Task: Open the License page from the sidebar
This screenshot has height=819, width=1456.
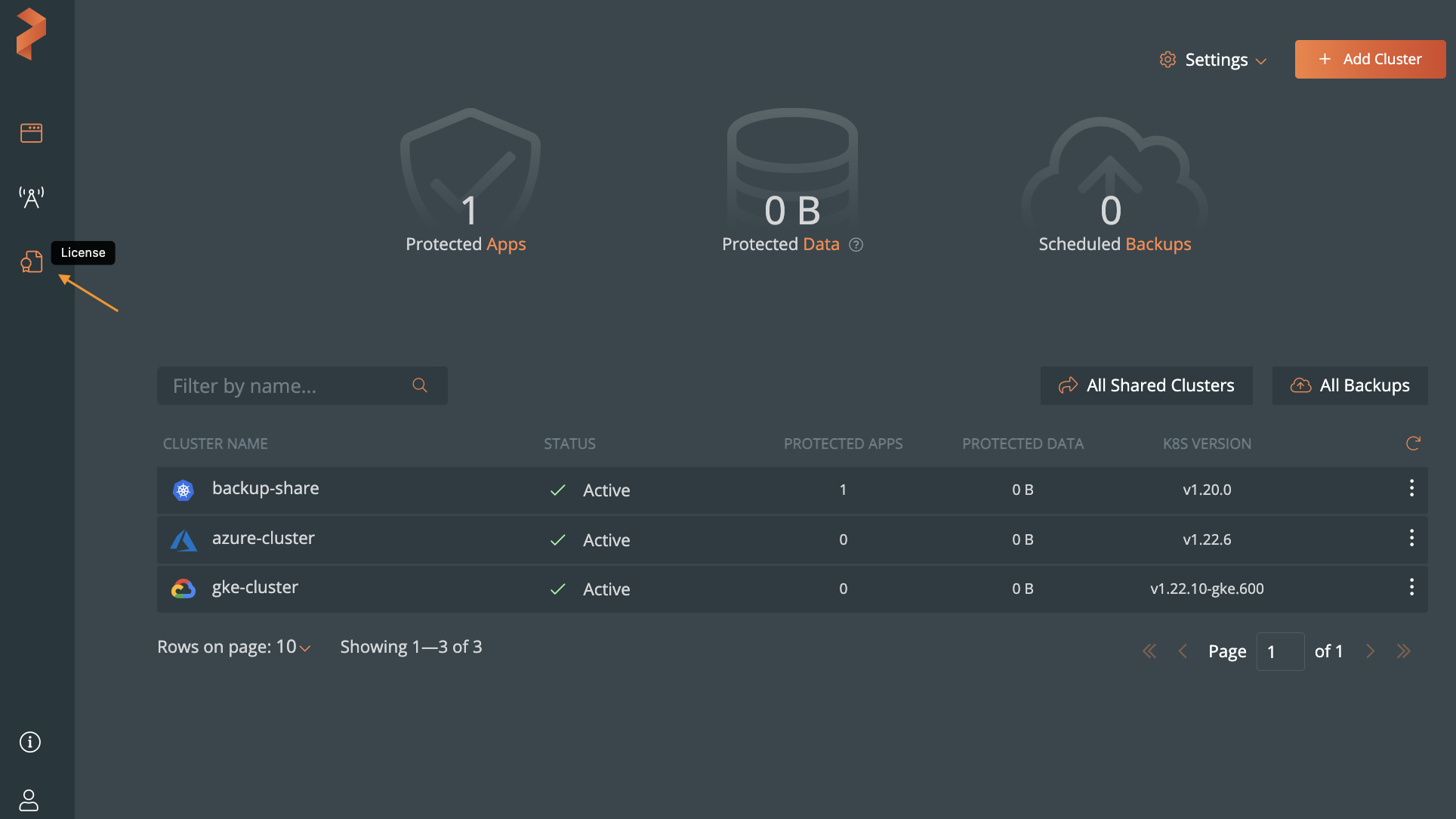Action: 31,261
